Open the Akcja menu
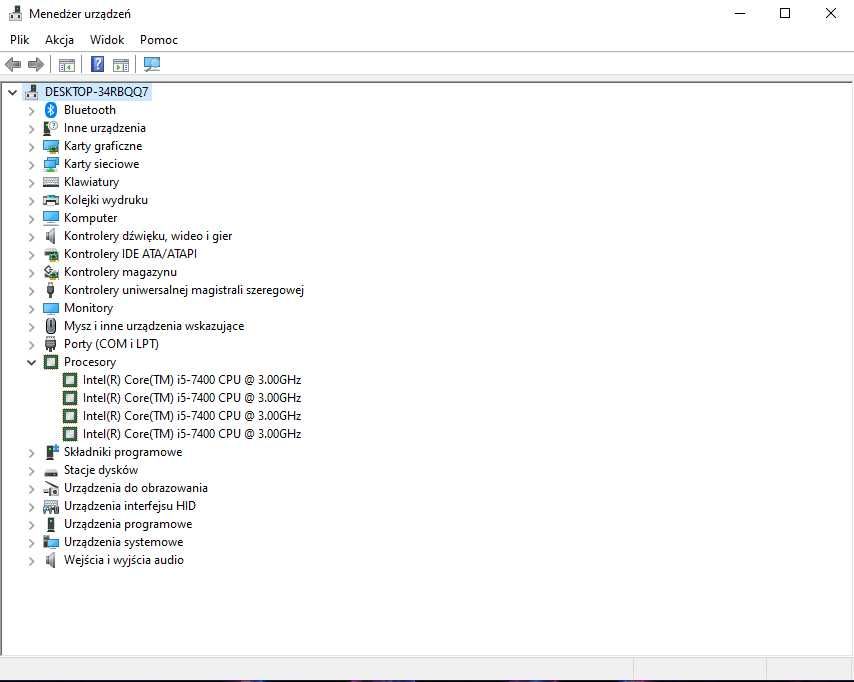 (59, 40)
